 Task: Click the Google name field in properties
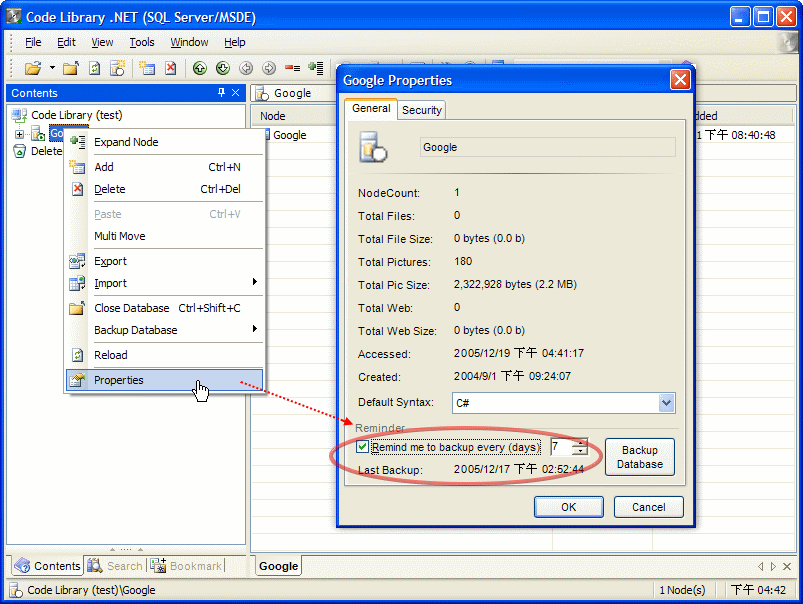(x=547, y=147)
